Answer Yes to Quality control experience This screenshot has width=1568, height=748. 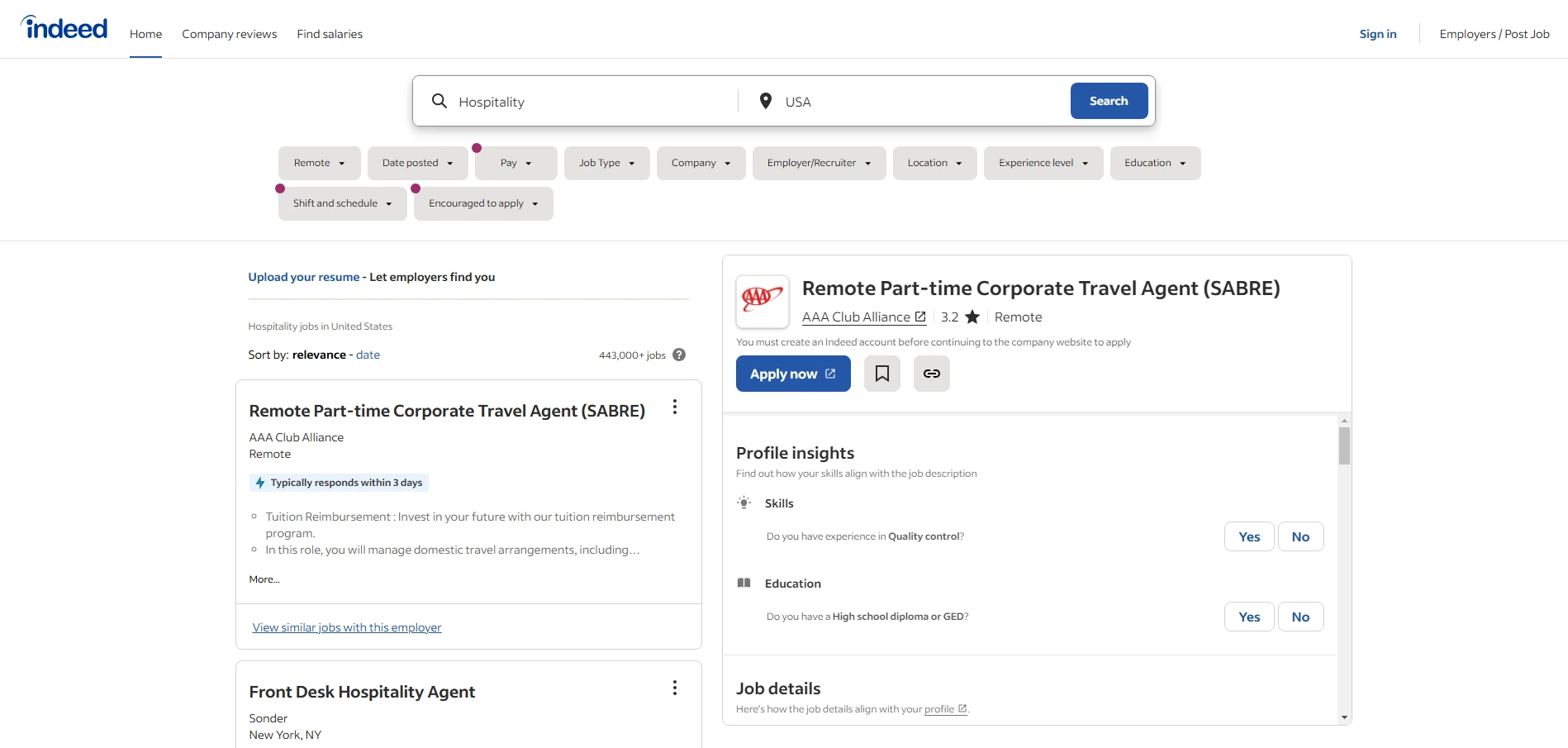[1249, 536]
